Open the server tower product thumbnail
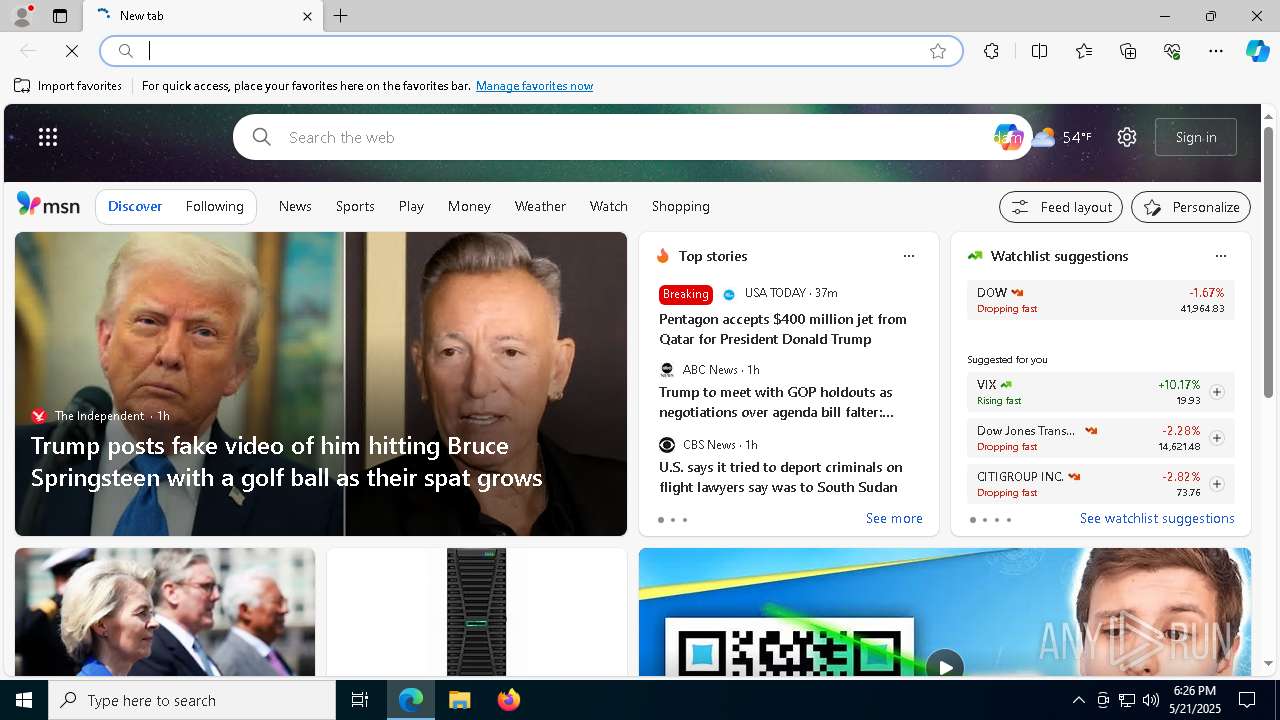The height and width of the screenshot is (720, 1280). (476, 612)
